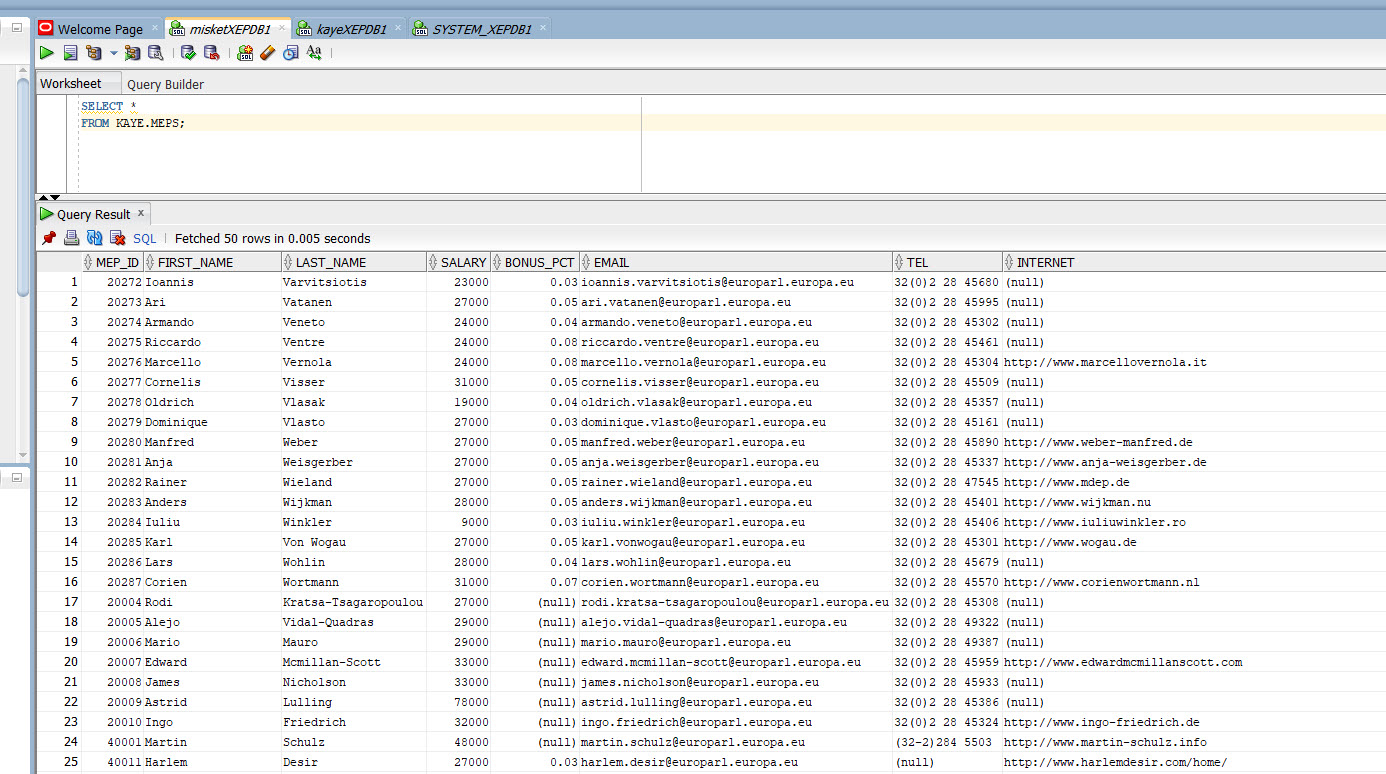Image resolution: width=1386 pixels, height=774 pixels.
Task: Sort by the SALARY column header
Action: [458, 262]
